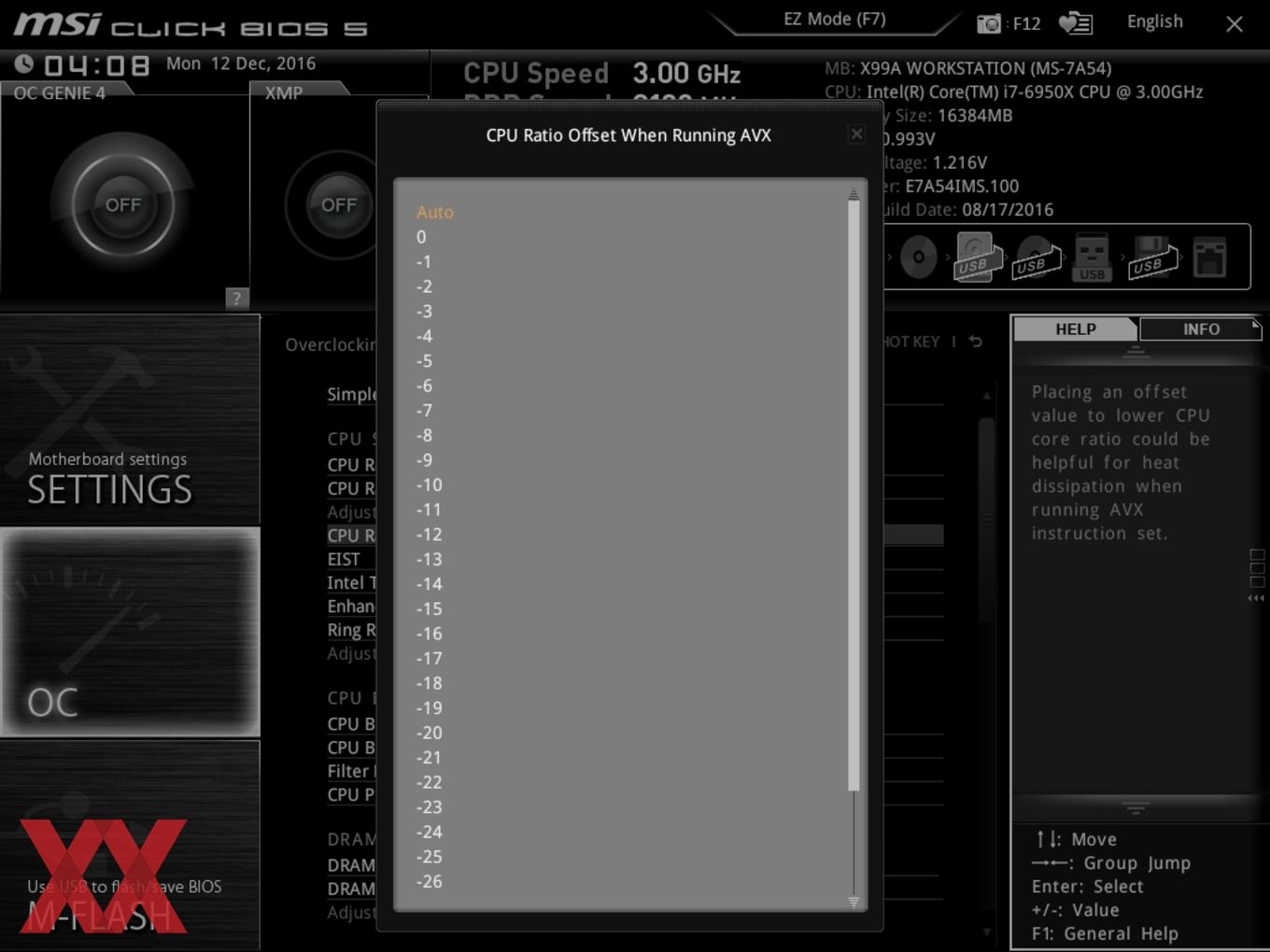Click offset value -20

pyautogui.click(x=429, y=733)
